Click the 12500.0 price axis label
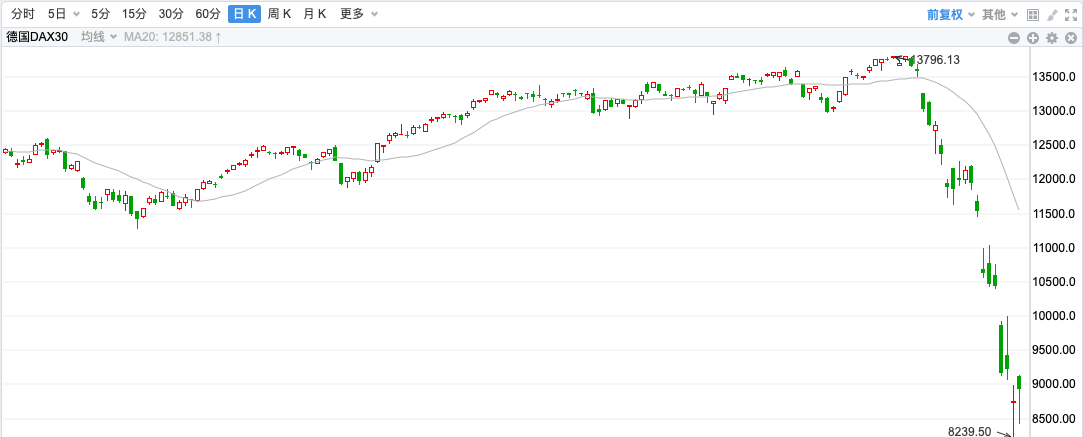The image size is (1083, 437). point(1054,145)
